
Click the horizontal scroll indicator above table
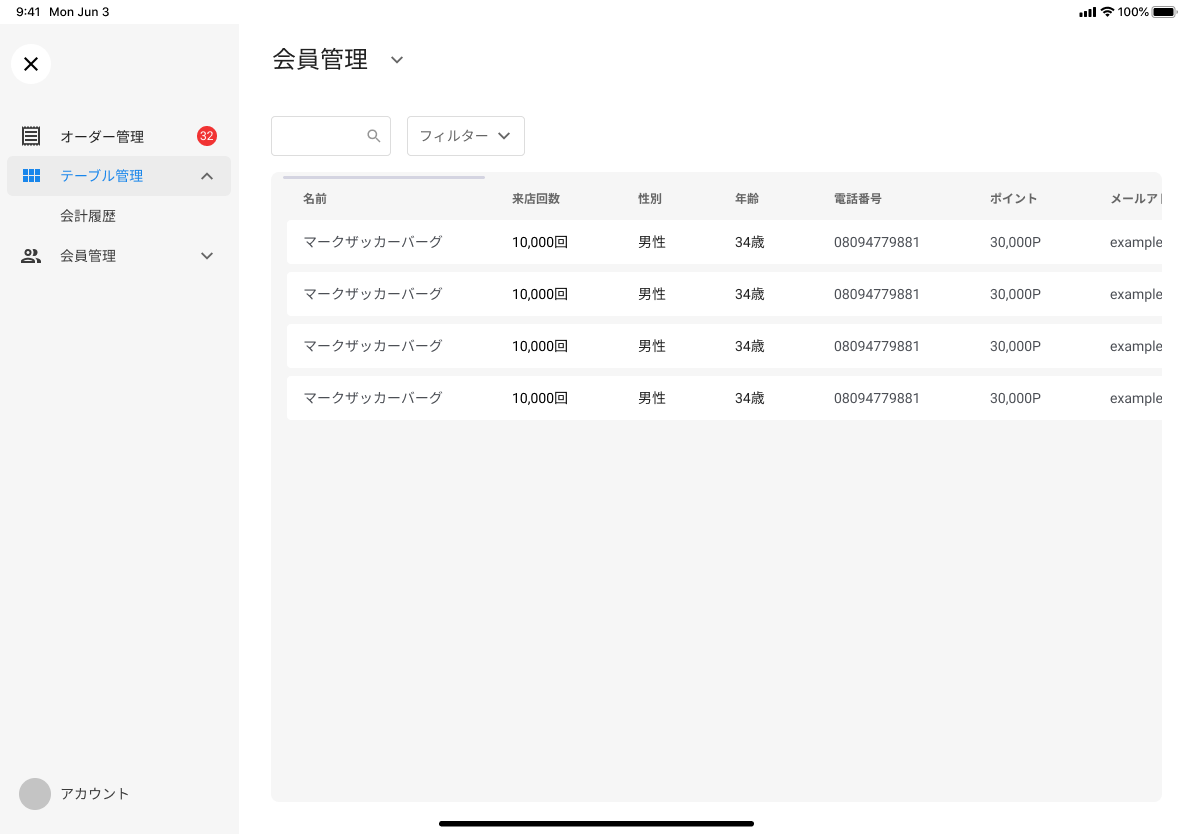pos(384,178)
